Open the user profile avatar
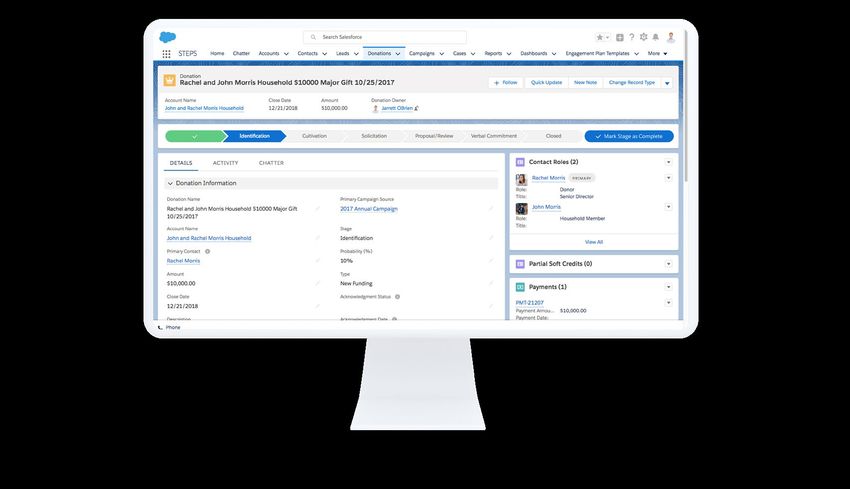850x489 pixels. coord(671,37)
